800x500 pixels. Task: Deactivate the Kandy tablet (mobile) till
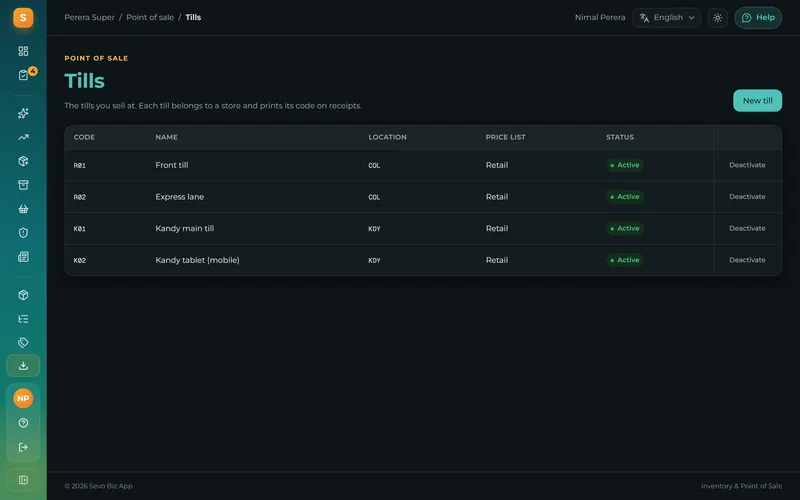point(747,260)
